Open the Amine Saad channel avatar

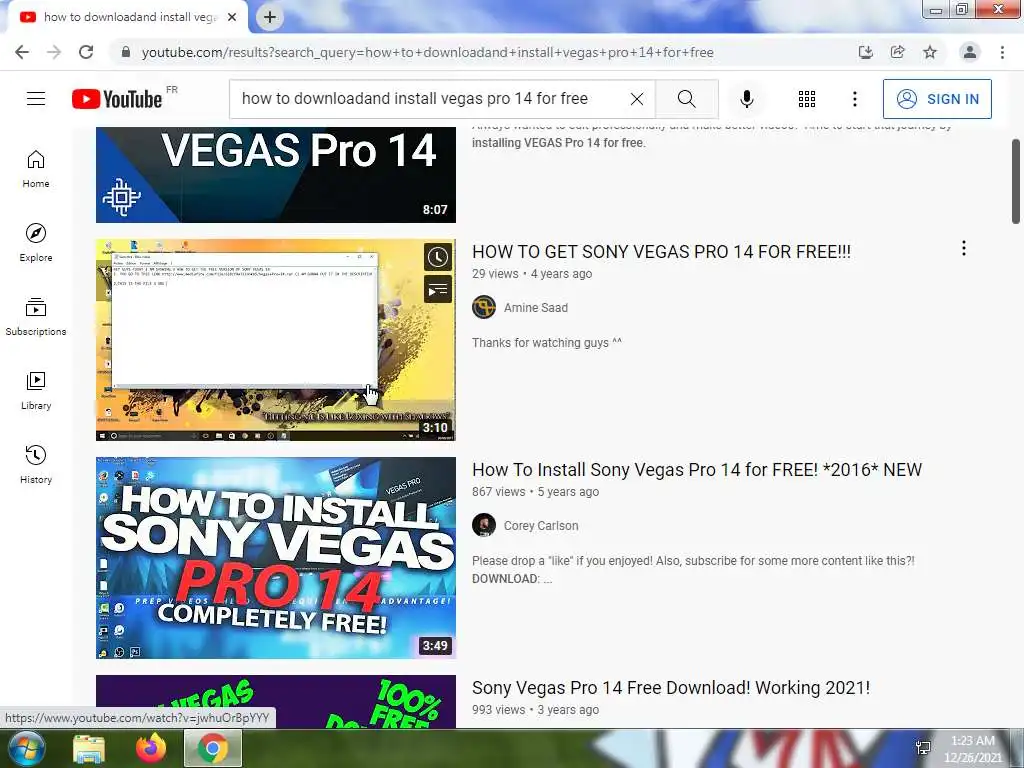(x=484, y=307)
